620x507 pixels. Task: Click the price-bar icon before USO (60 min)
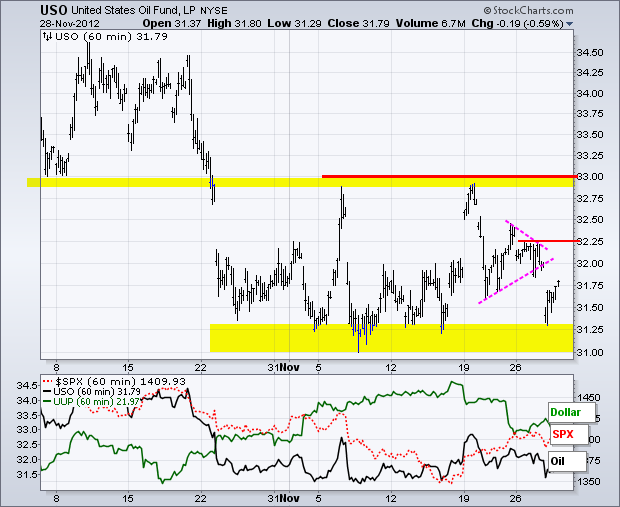pyautogui.click(x=47, y=37)
